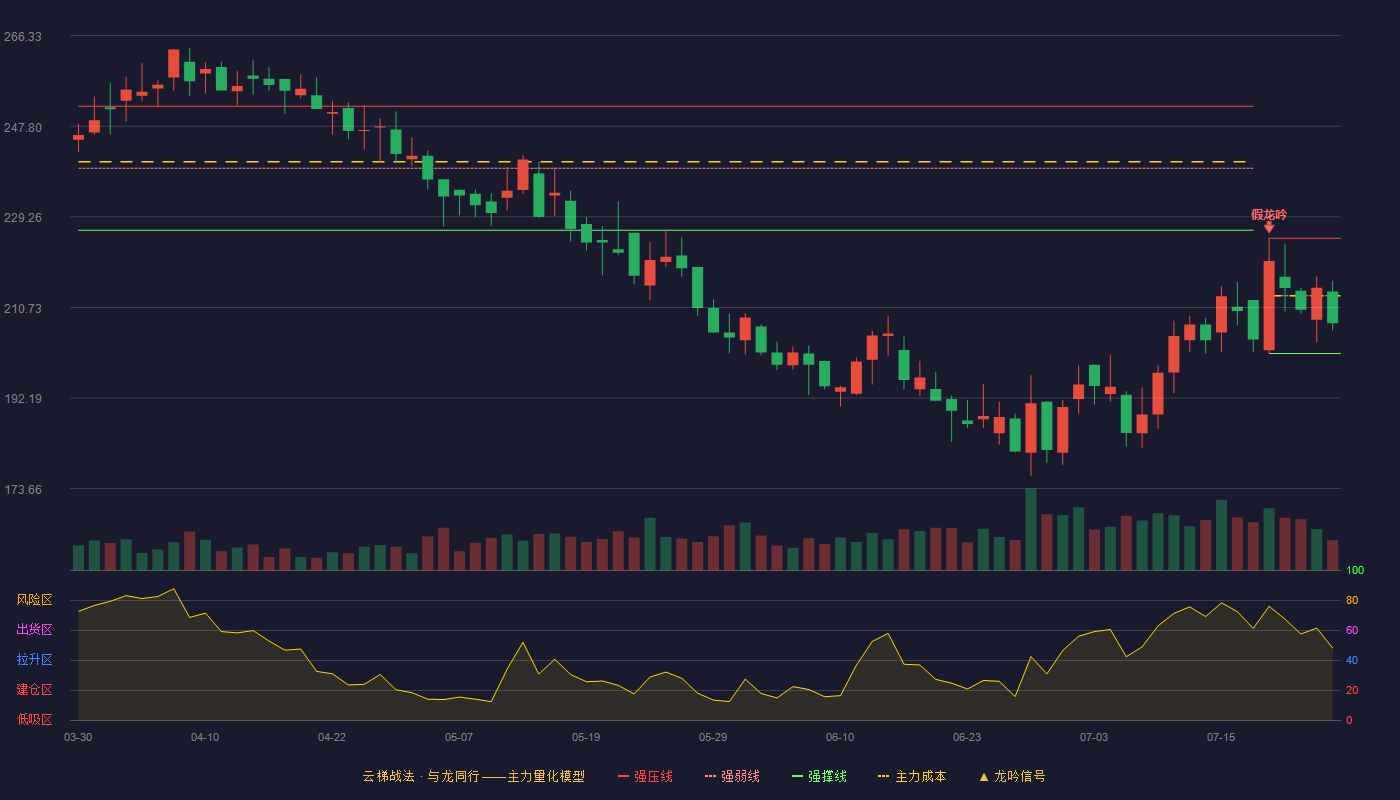Click the 07-15 date label
1400x800 pixels.
(x=1221, y=737)
